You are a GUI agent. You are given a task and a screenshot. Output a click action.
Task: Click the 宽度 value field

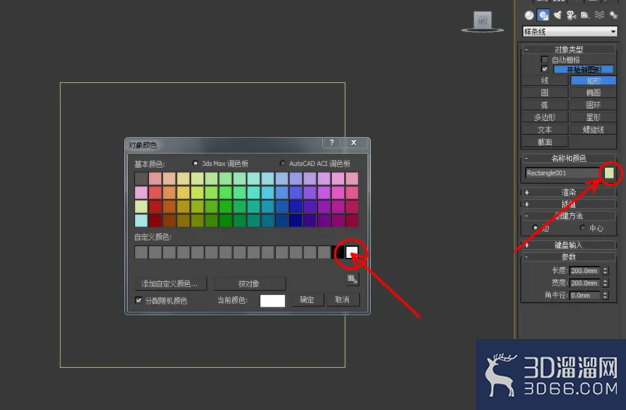pos(585,283)
